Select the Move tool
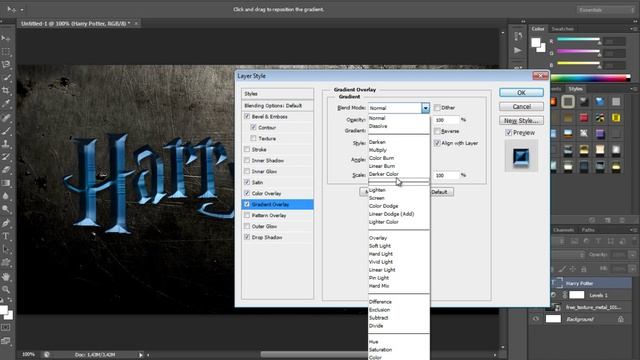The height and width of the screenshot is (360, 640). pyautogui.click(x=6, y=38)
